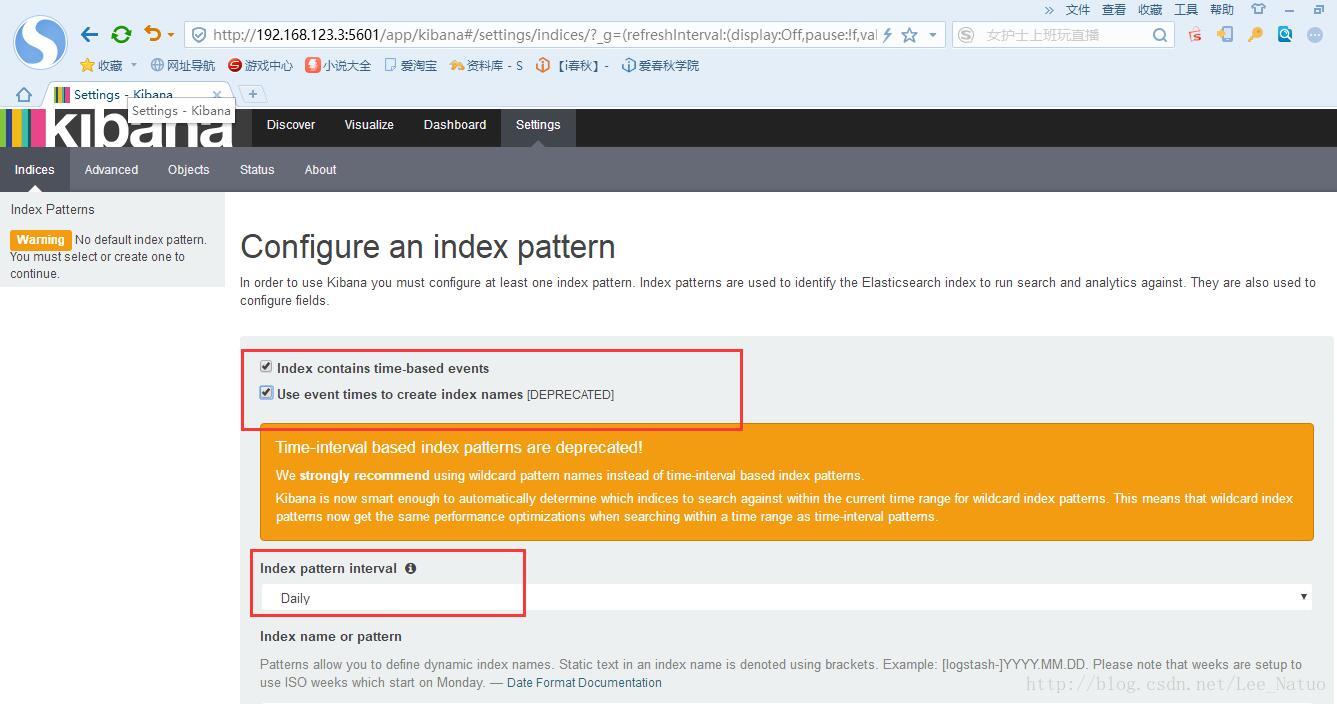This screenshot has width=1337, height=704.
Task: Open the Objects settings subtab
Action: pos(189,170)
